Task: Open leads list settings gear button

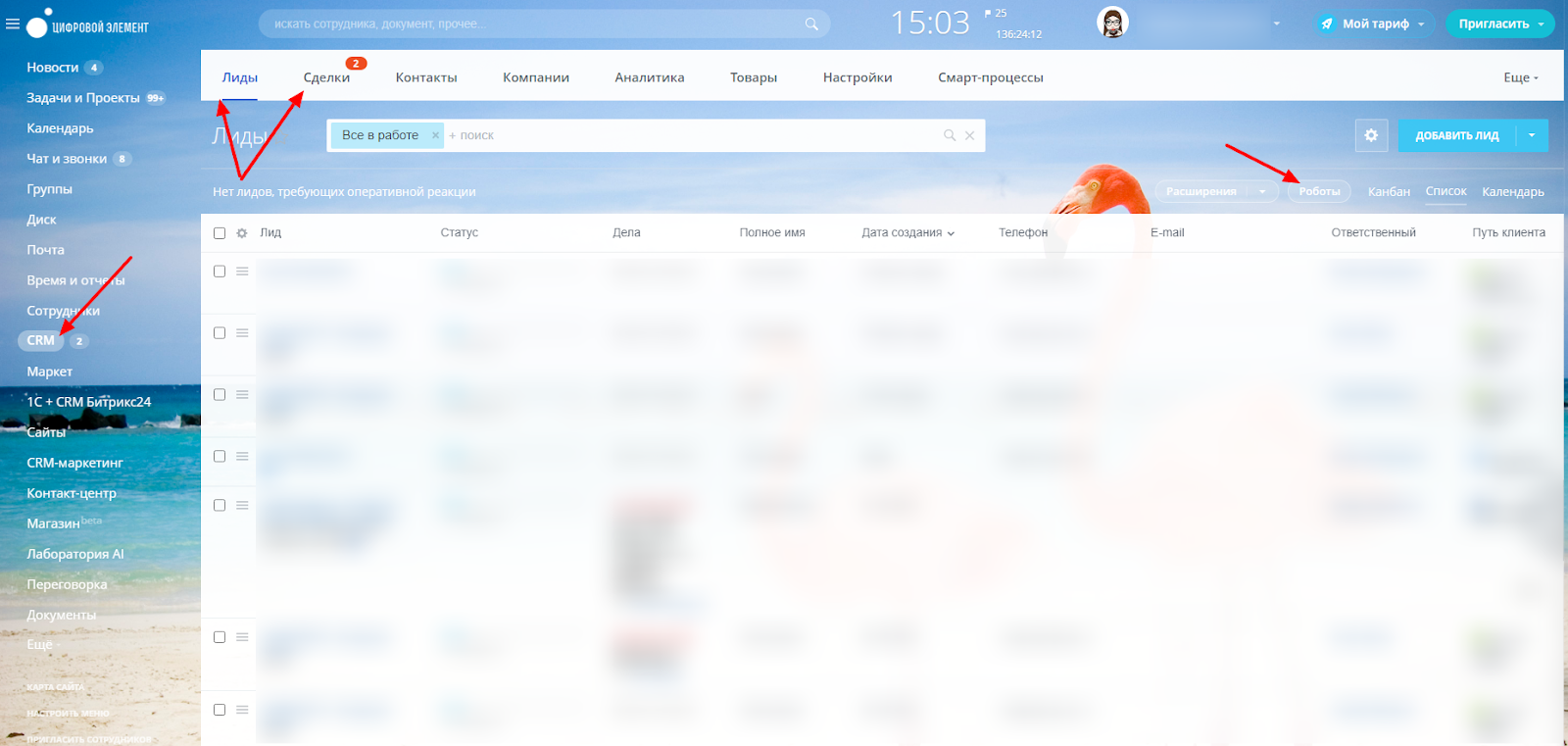Action: [x=1371, y=135]
